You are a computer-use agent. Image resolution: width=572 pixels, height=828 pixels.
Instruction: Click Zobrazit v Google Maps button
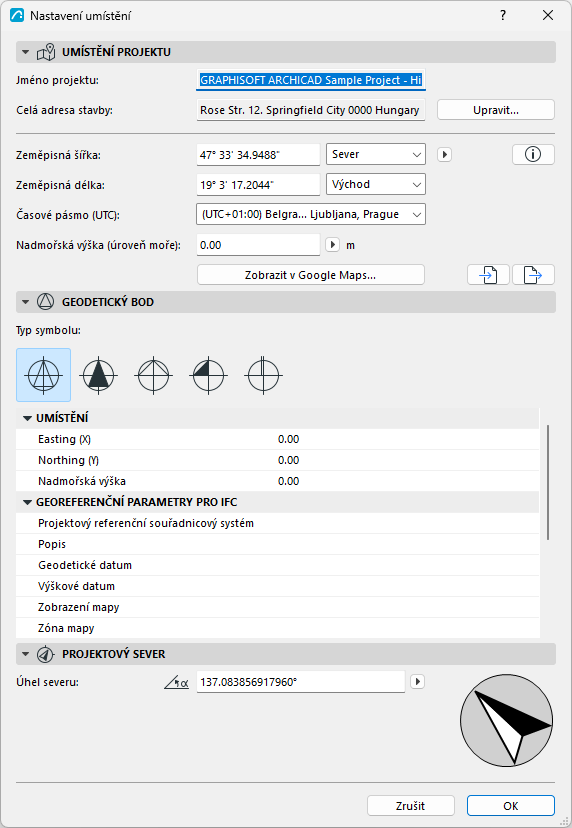click(311, 275)
